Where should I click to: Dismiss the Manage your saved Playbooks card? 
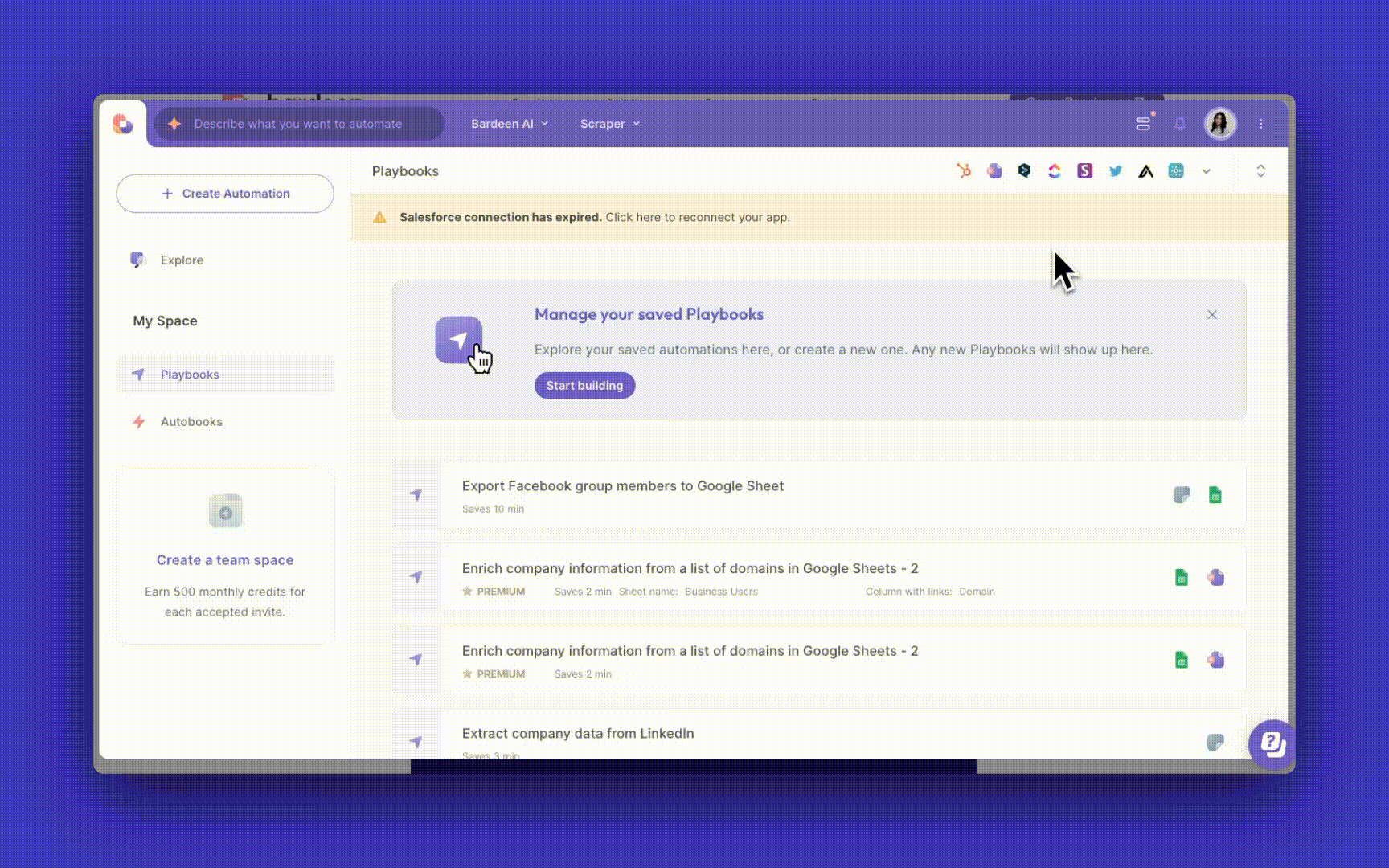pyautogui.click(x=1212, y=314)
